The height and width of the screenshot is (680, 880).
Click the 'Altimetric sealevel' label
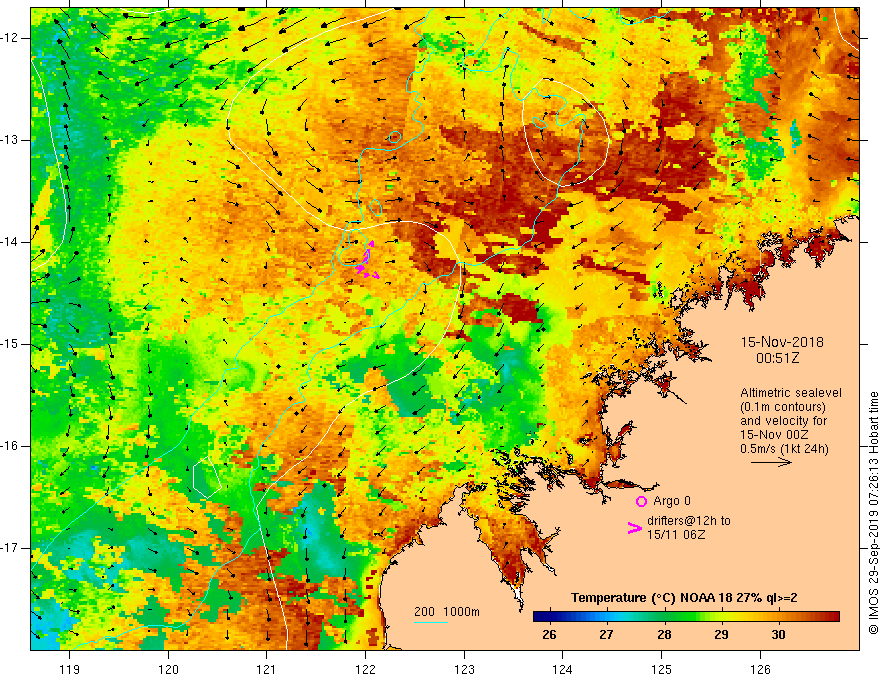pyautogui.click(x=791, y=393)
